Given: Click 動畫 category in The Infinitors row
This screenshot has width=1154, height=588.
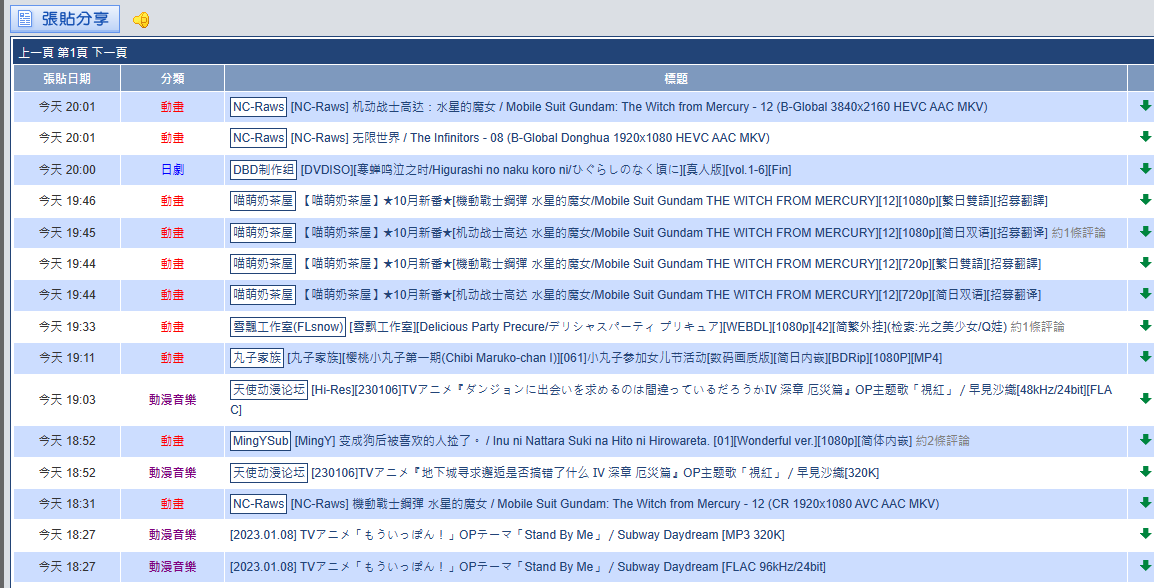Looking at the screenshot, I should (x=172, y=138).
